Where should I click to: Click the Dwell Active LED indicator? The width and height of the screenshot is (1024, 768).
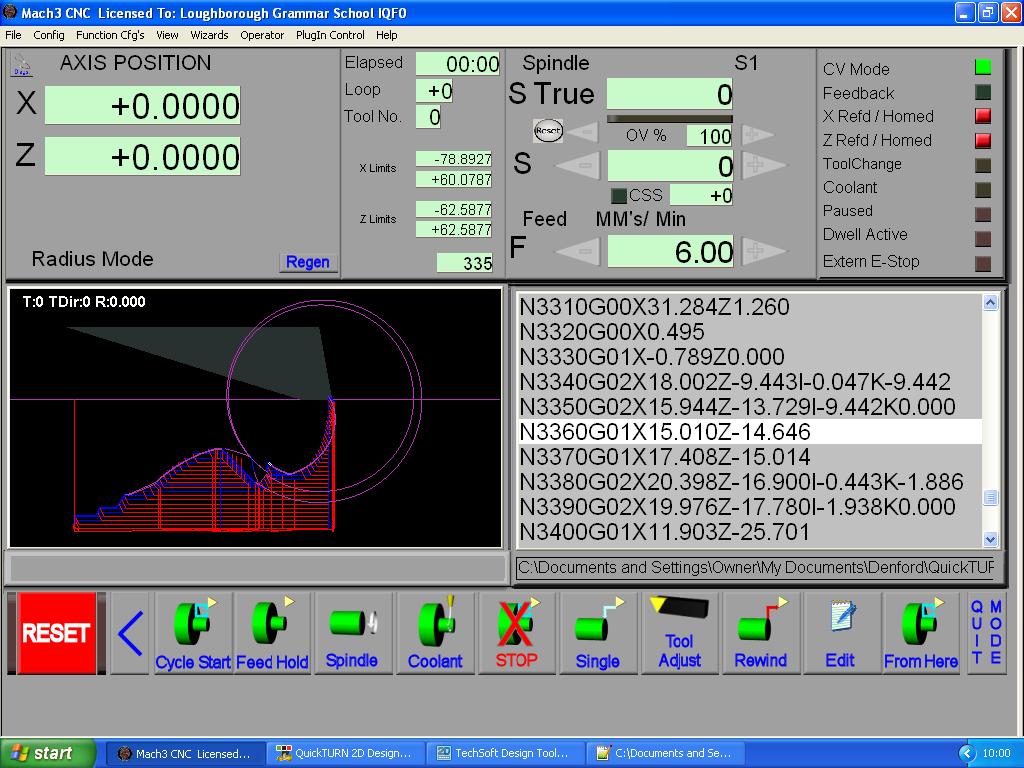coord(983,238)
